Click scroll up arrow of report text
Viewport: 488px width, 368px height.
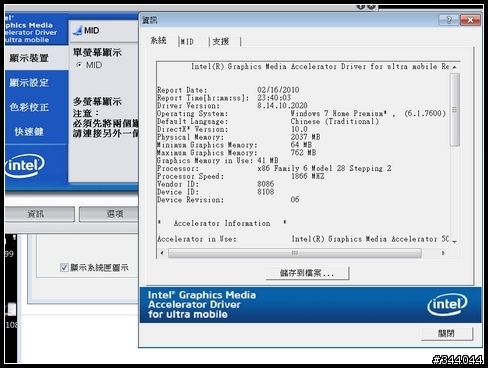click(x=455, y=67)
